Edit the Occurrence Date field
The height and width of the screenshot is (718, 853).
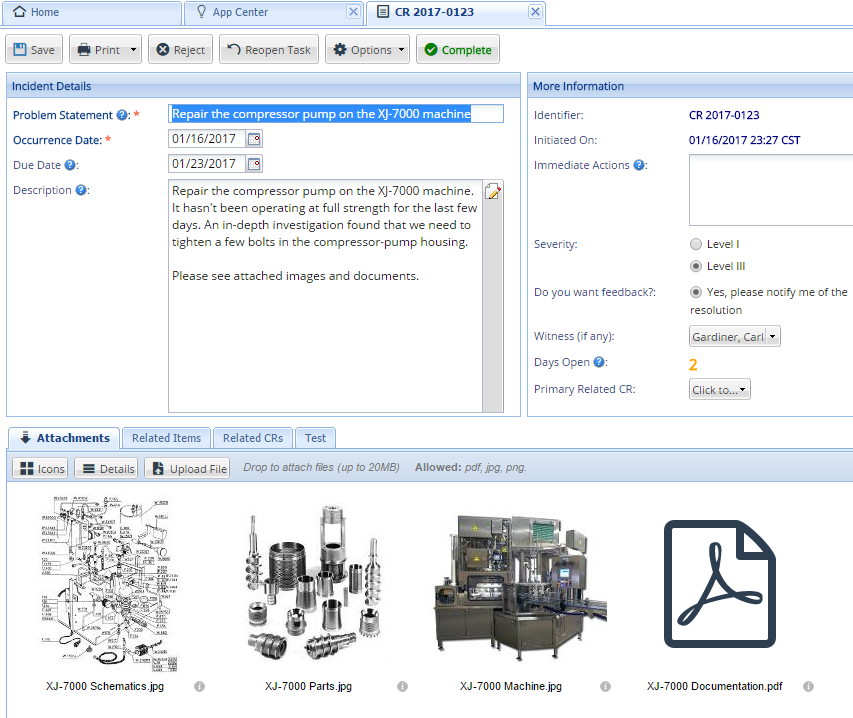[x=206, y=139]
